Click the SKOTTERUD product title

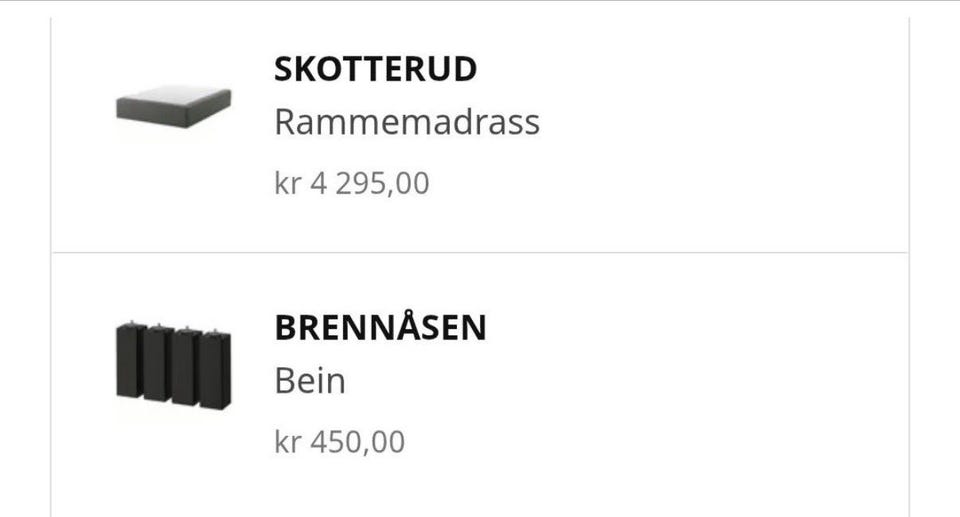pos(375,69)
